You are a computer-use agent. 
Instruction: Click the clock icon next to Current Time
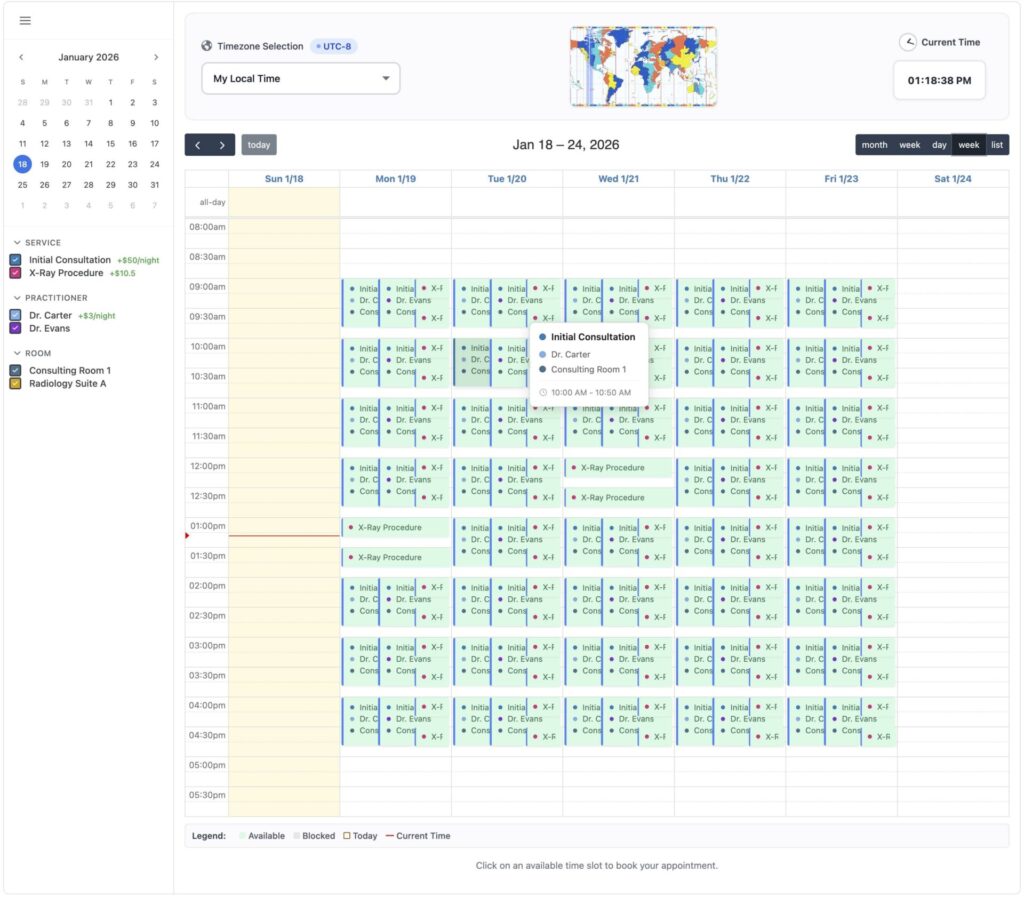click(907, 42)
